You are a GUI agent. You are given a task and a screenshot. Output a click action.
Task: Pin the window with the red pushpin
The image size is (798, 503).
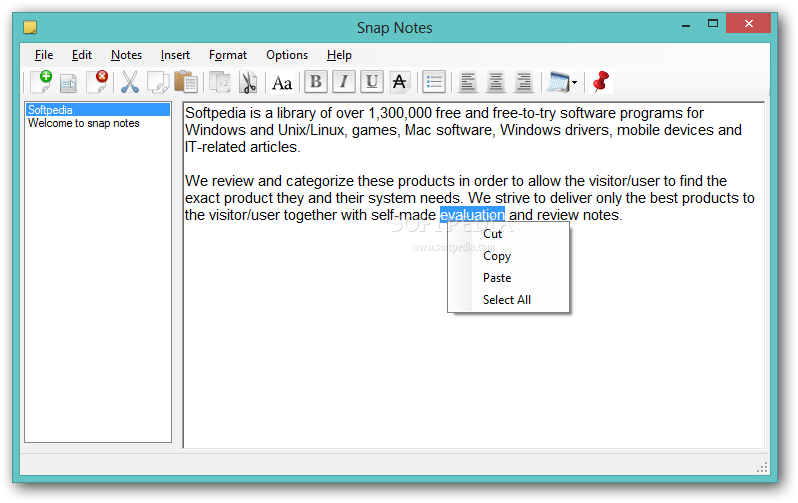[601, 82]
